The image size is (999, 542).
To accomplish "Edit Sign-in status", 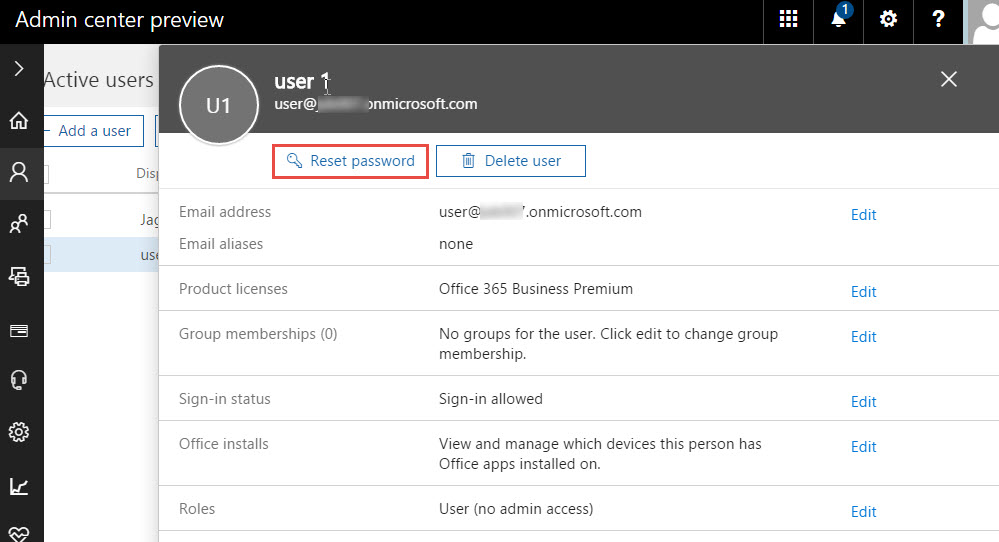I will (863, 402).
